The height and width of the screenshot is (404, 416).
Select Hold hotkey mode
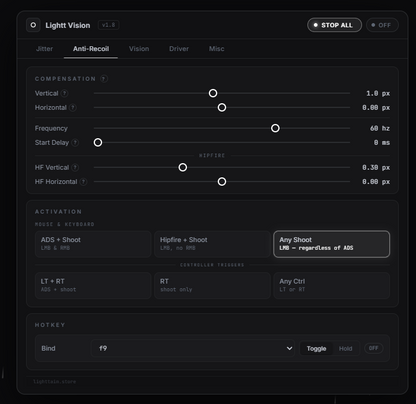point(345,349)
